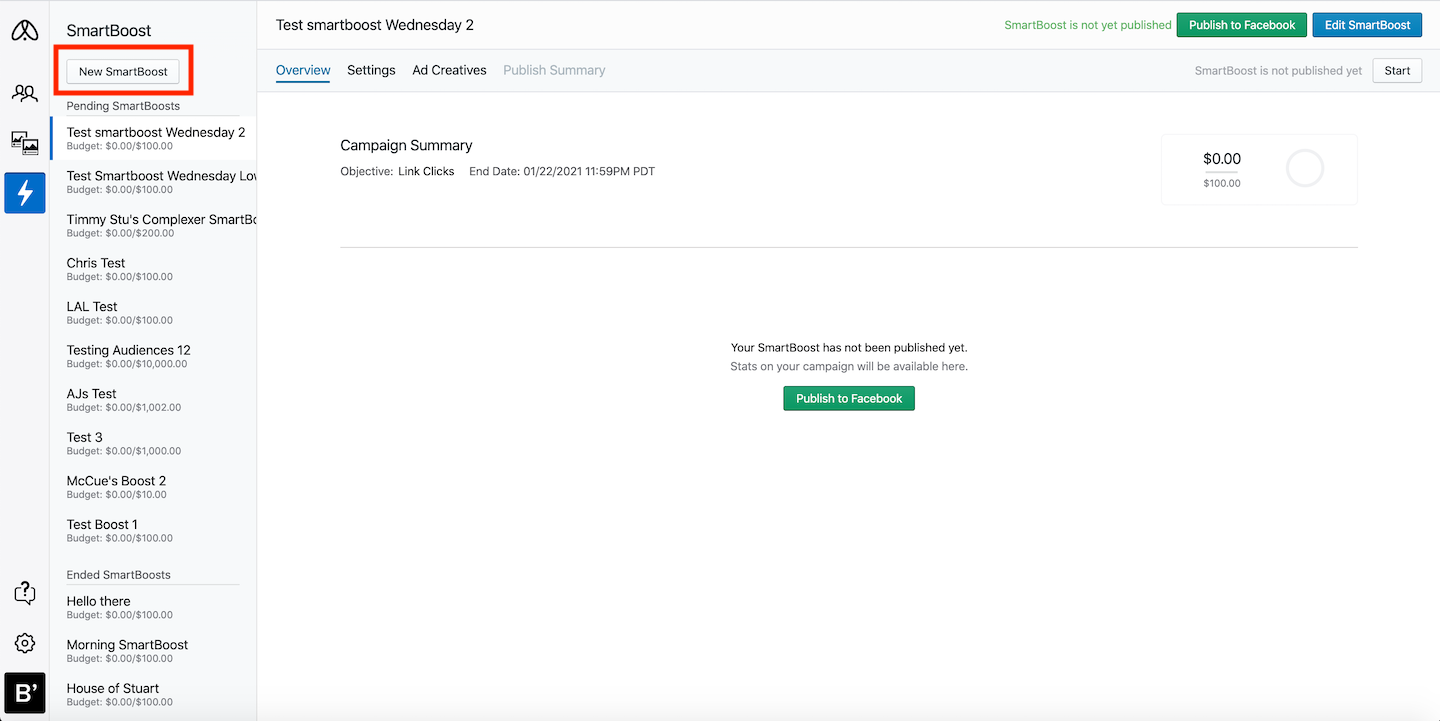This screenshot has height=721, width=1440.
Task: Select the AJs Test SmartBoost
Action: coord(153,399)
